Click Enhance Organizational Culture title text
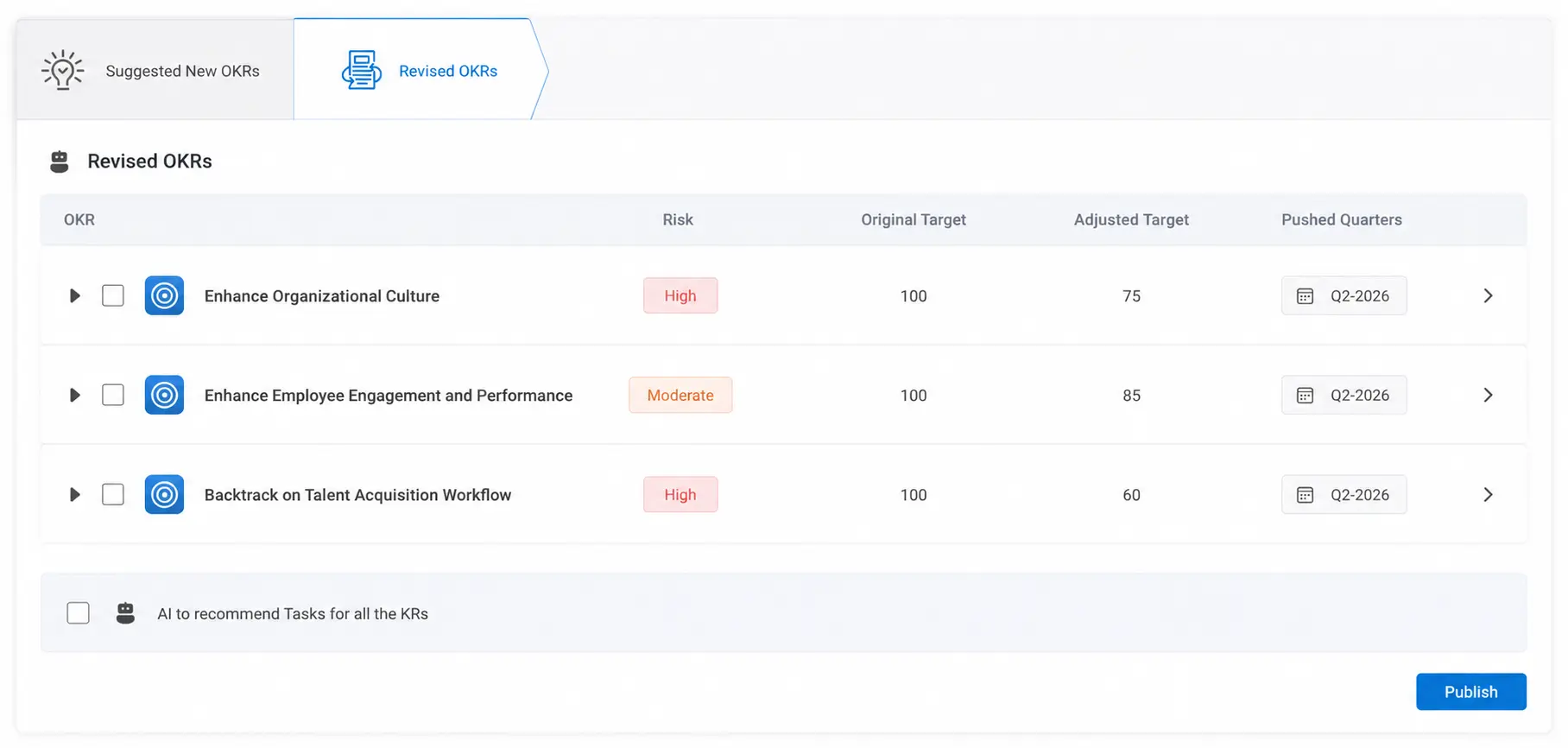Screen dimensions: 1568x748 (322, 296)
